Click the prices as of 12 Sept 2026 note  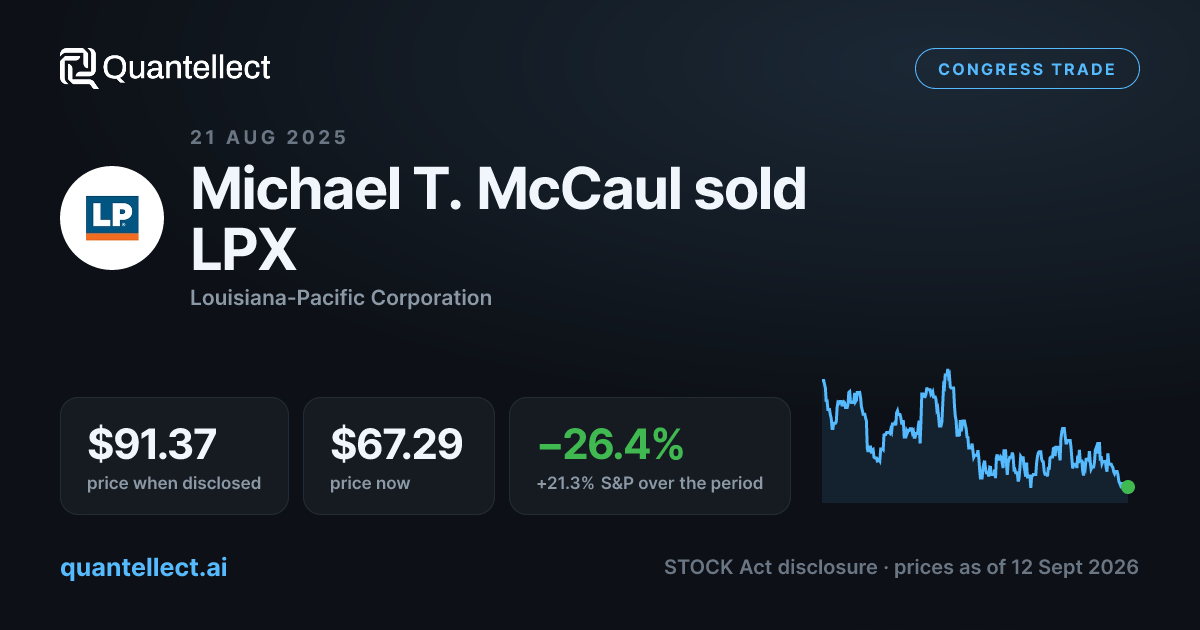(1016, 567)
